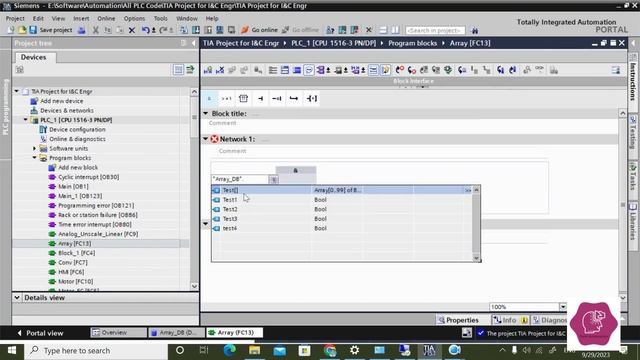Select Main [OB1] block

pyautogui.click(x=73, y=187)
